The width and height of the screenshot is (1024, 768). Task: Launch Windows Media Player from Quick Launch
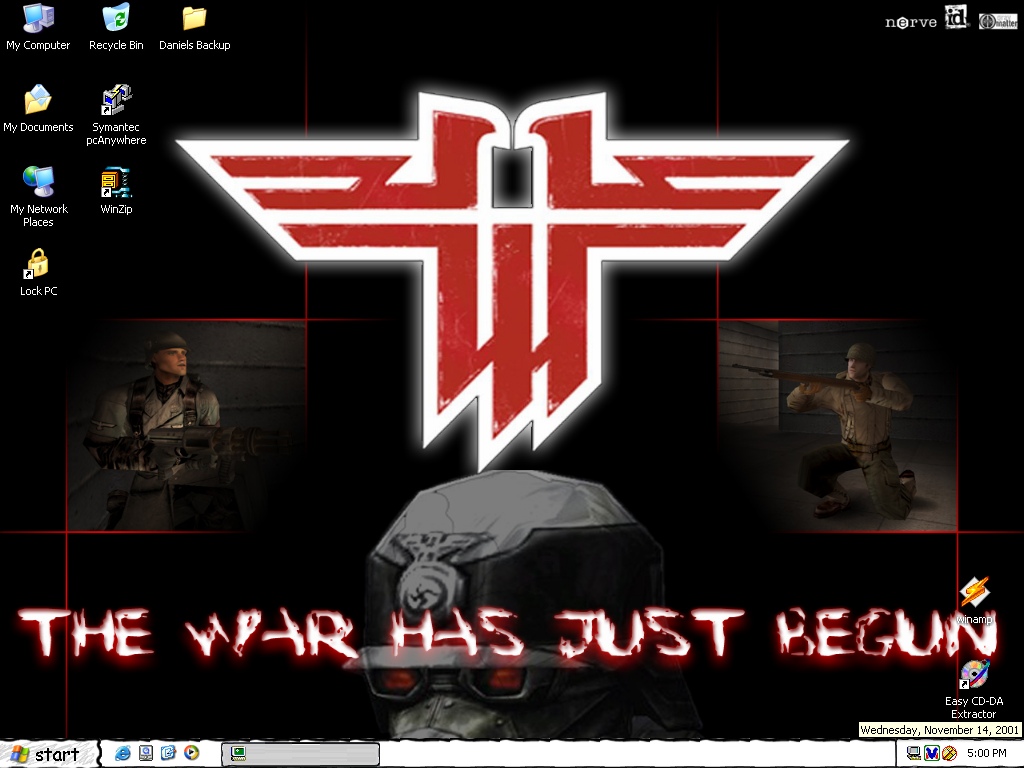tap(191, 753)
